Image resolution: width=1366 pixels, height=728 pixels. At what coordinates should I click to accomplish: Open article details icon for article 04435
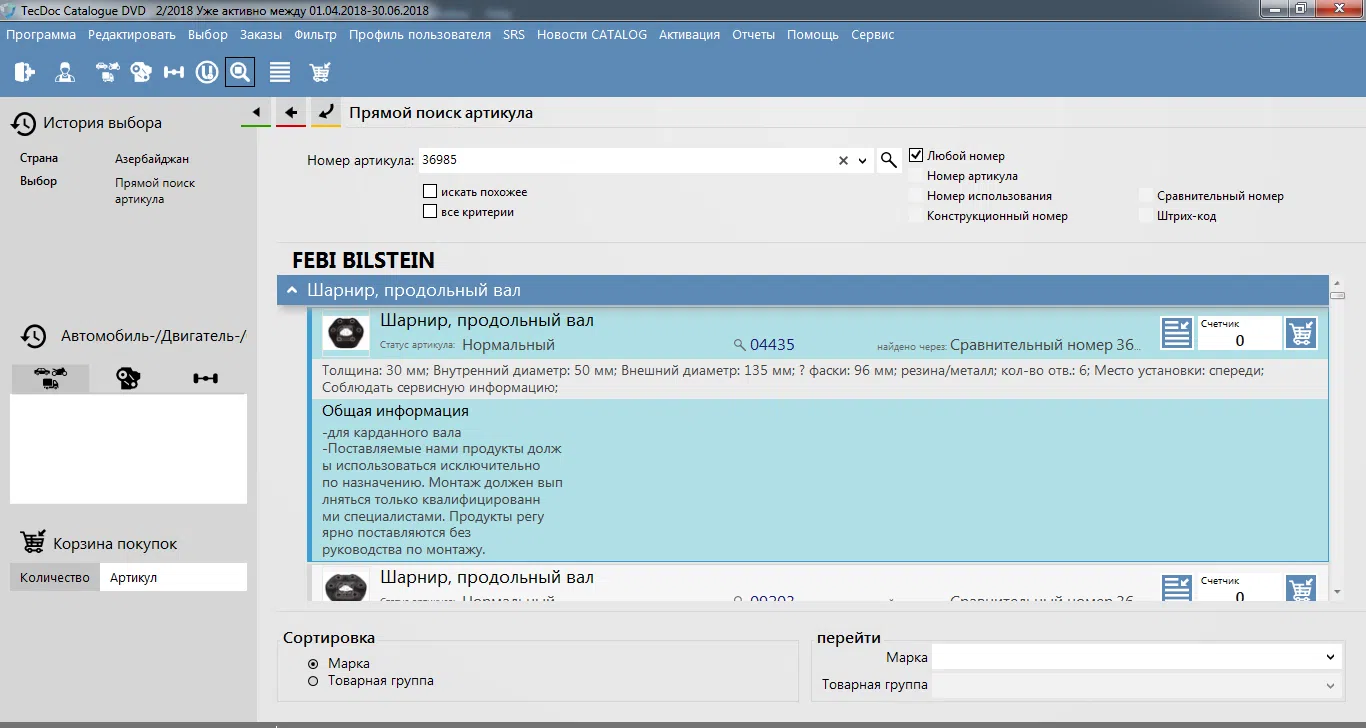tap(1177, 333)
